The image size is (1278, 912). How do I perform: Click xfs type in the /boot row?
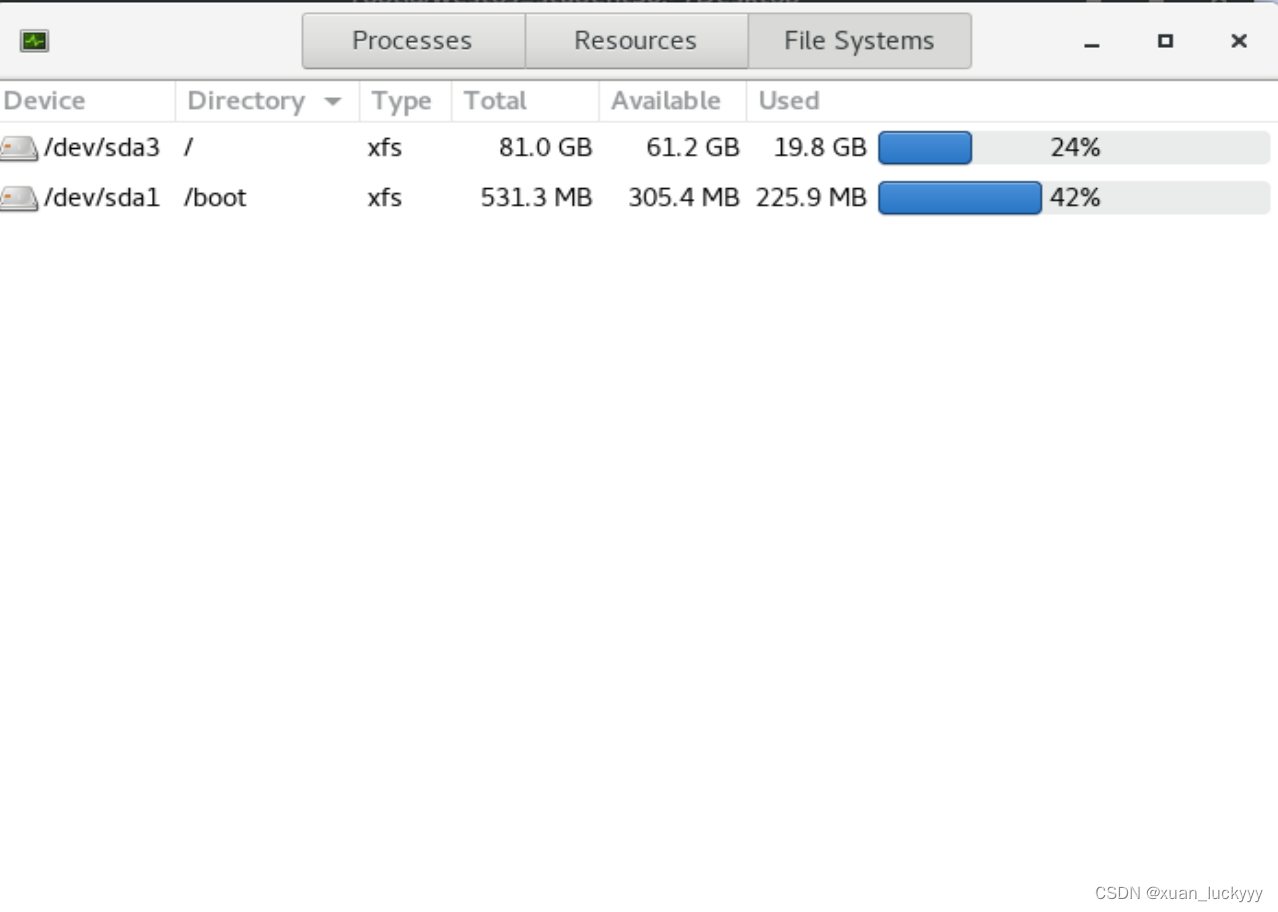tap(385, 198)
